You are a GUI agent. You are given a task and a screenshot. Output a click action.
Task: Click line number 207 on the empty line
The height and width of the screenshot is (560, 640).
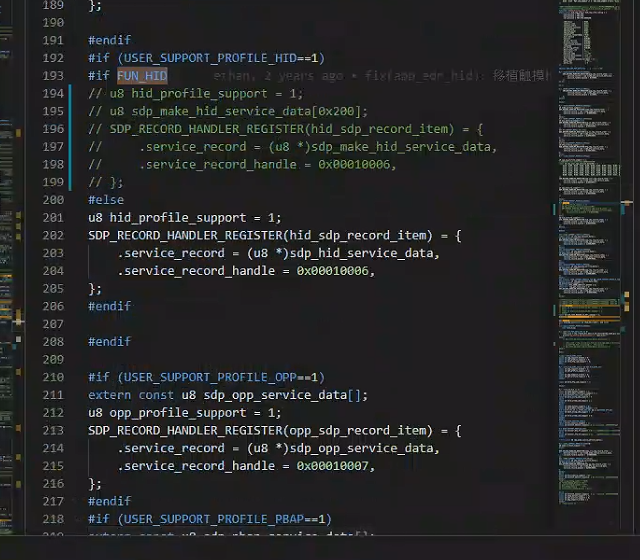tap(53, 324)
